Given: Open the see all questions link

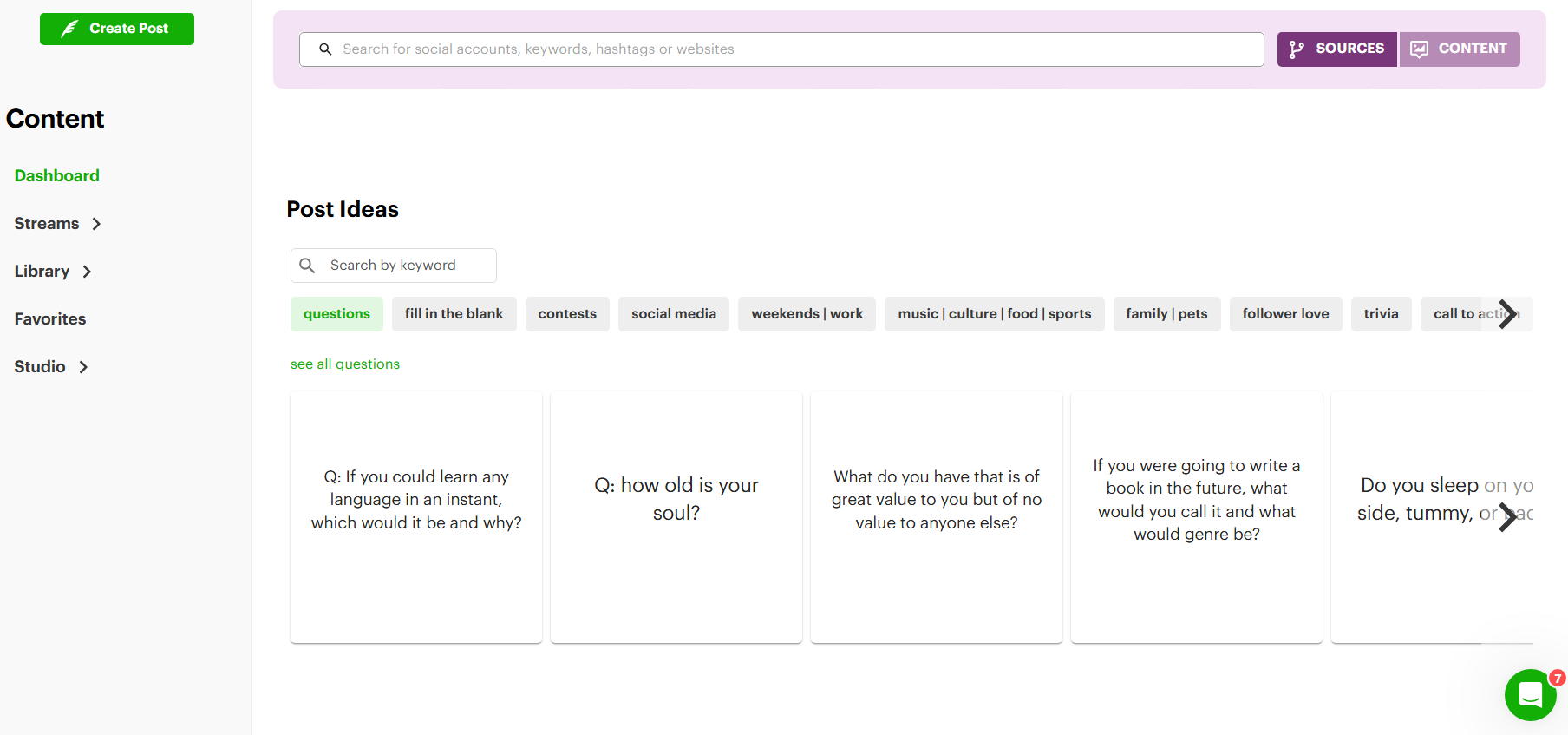Looking at the screenshot, I should coord(345,364).
